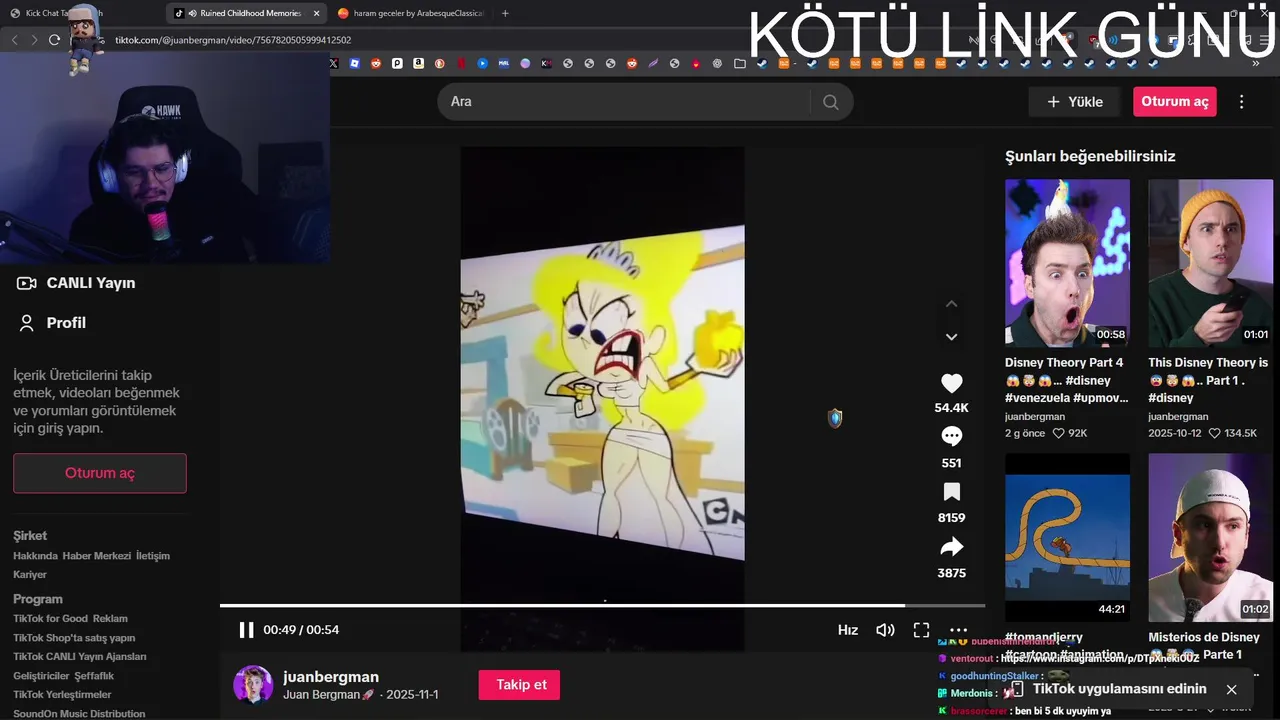Viewport: 1280px width, 720px height.
Task: Open Kariyer link
Action: (x=30, y=575)
